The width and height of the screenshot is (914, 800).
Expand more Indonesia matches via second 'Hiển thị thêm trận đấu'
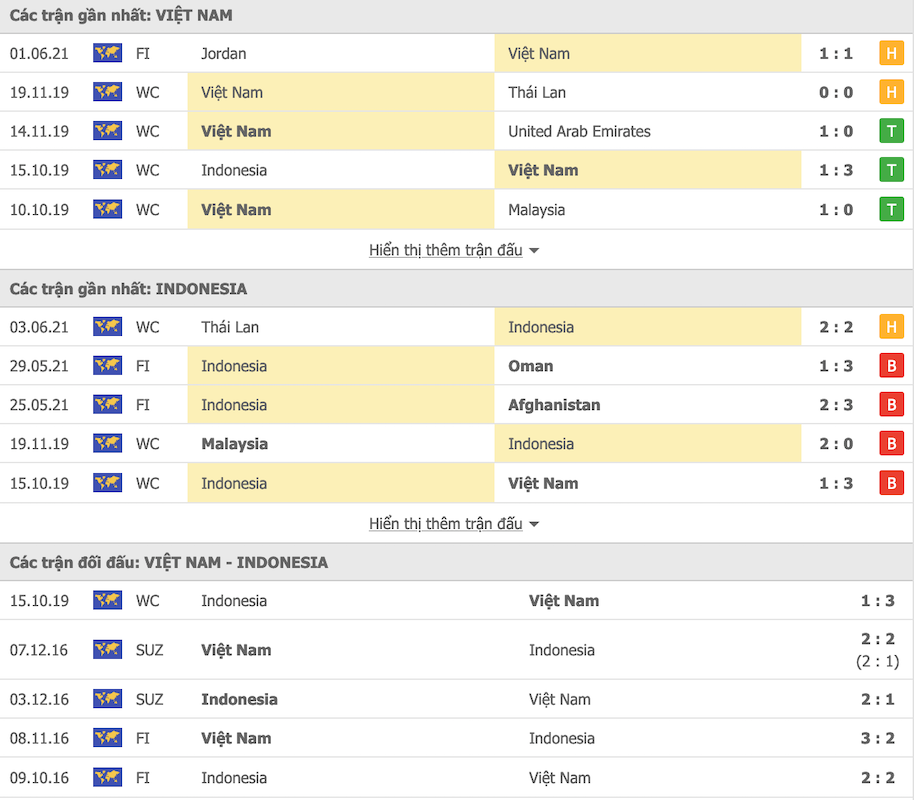pyautogui.click(x=446, y=524)
